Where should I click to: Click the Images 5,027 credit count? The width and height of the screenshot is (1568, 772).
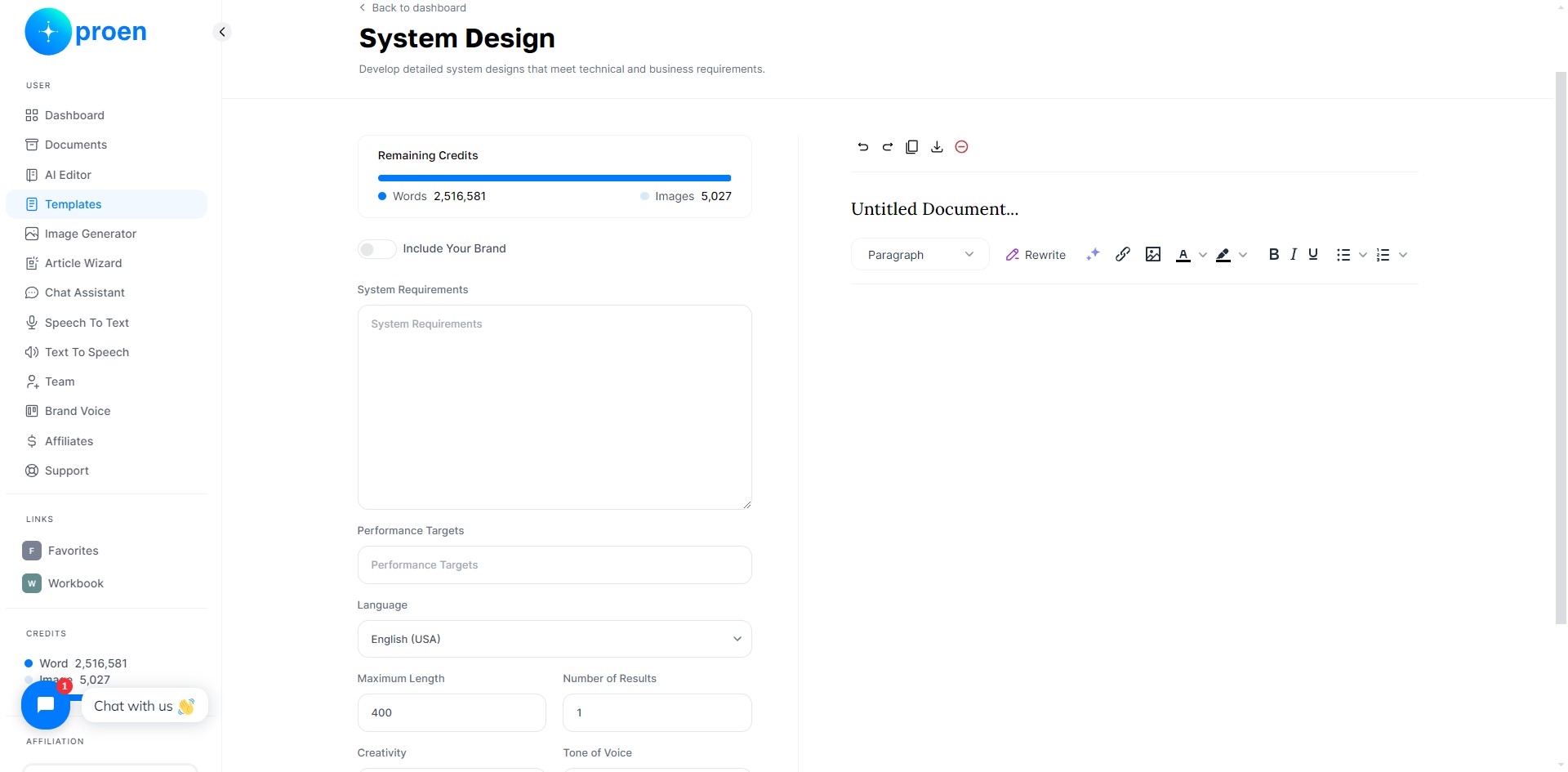686,196
